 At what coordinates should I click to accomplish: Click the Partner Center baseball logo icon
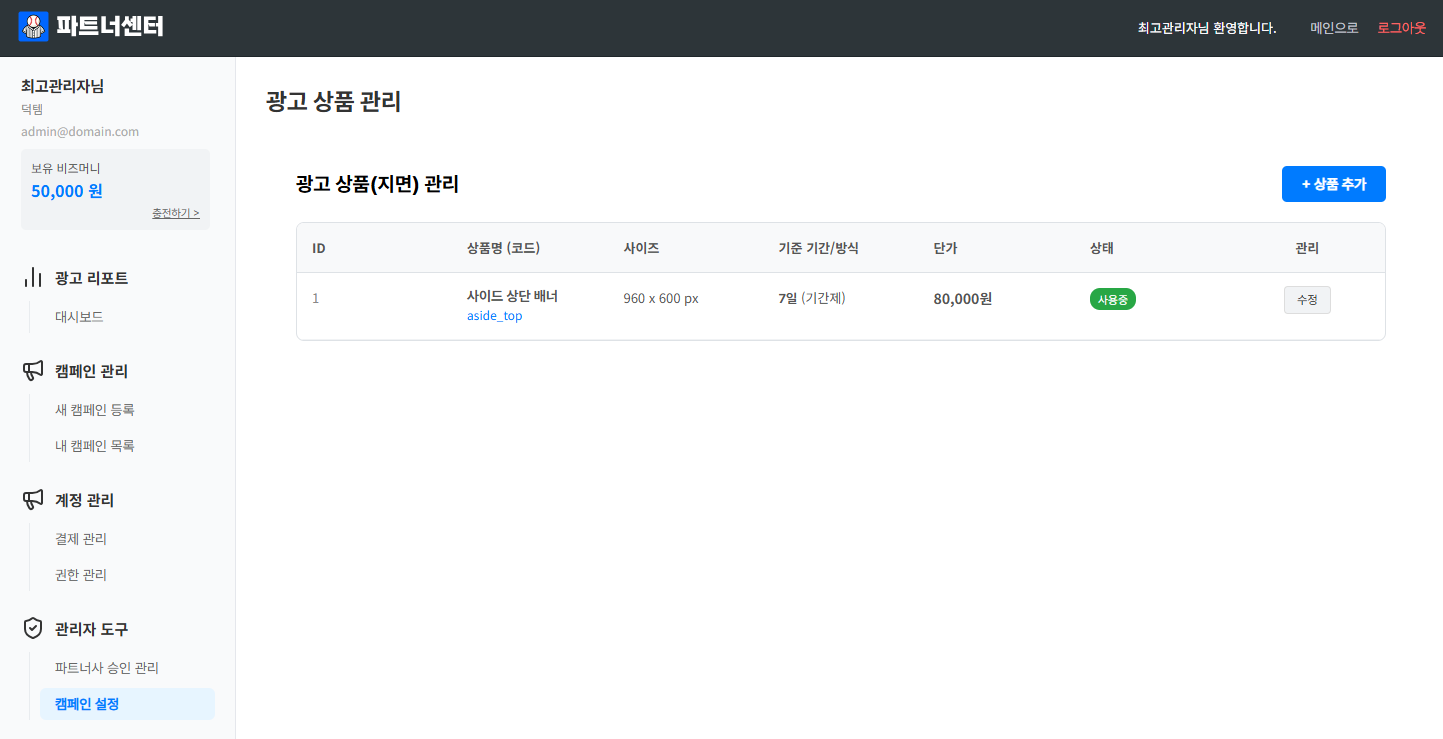point(33,27)
